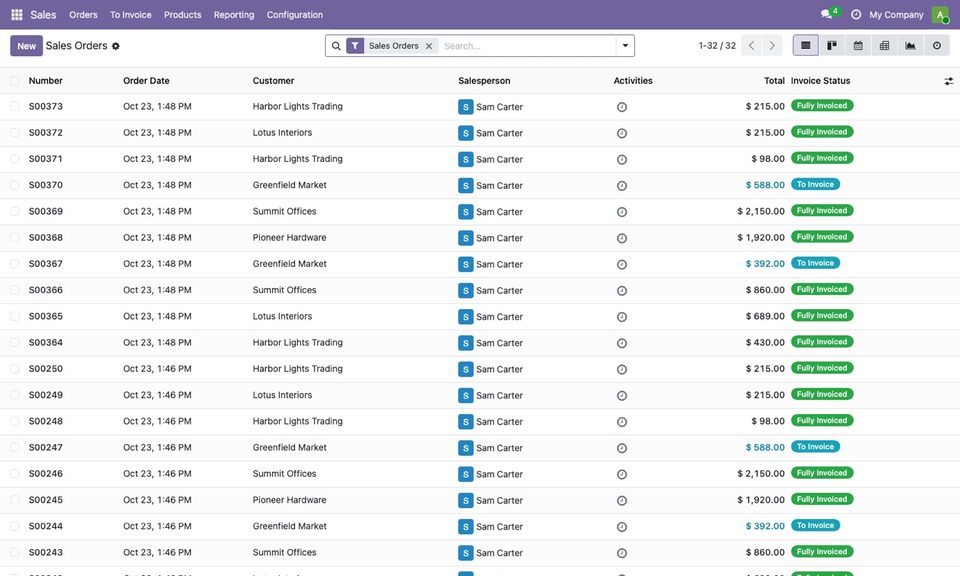Open the 1-32 / 32 pager counter
This screenshot has width=960, height=576.
click(x=717, y=46)
